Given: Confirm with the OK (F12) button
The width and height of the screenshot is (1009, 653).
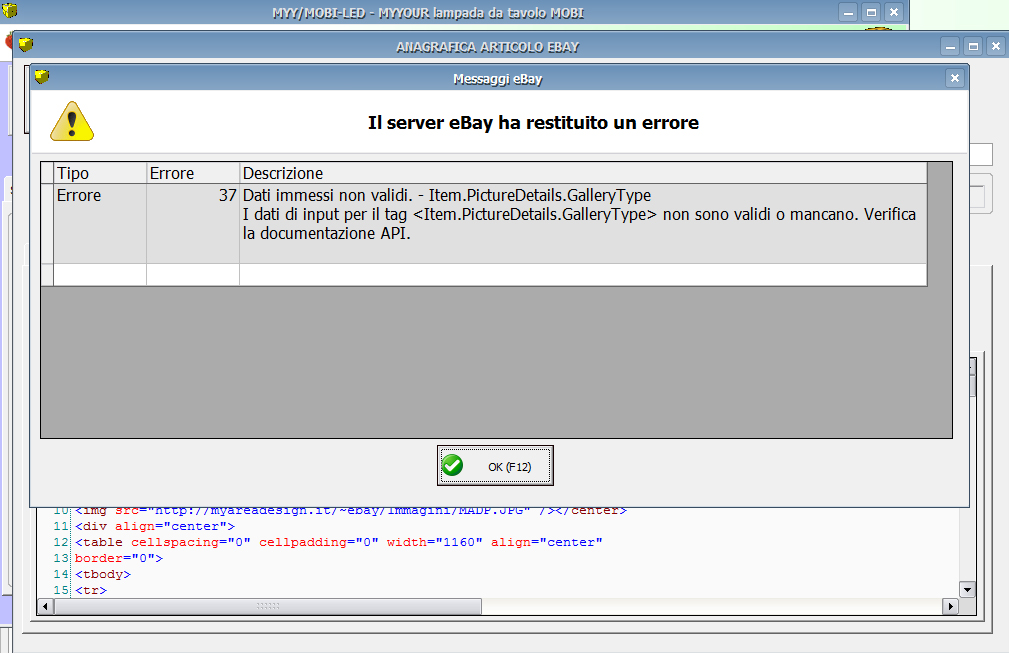Looking at the screenshot, I should click(495, 466).
